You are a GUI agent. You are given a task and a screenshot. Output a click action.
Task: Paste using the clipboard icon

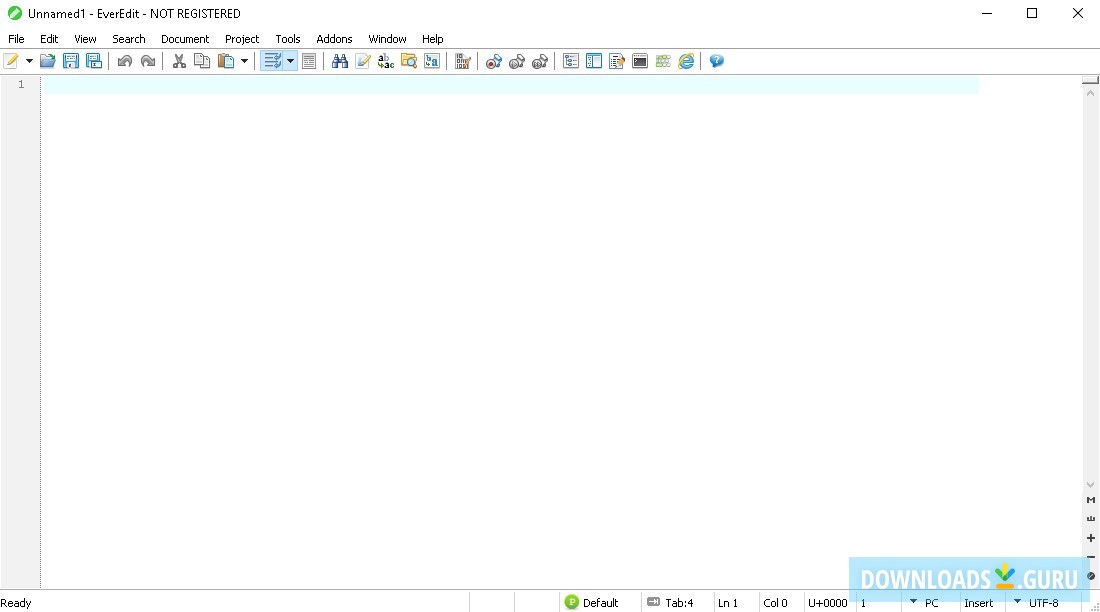[x=226, y=61]
